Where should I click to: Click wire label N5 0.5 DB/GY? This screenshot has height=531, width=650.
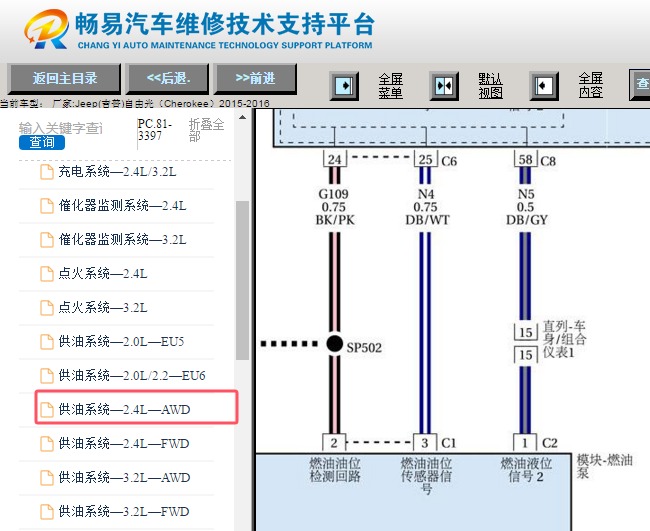tap(526, 207)
